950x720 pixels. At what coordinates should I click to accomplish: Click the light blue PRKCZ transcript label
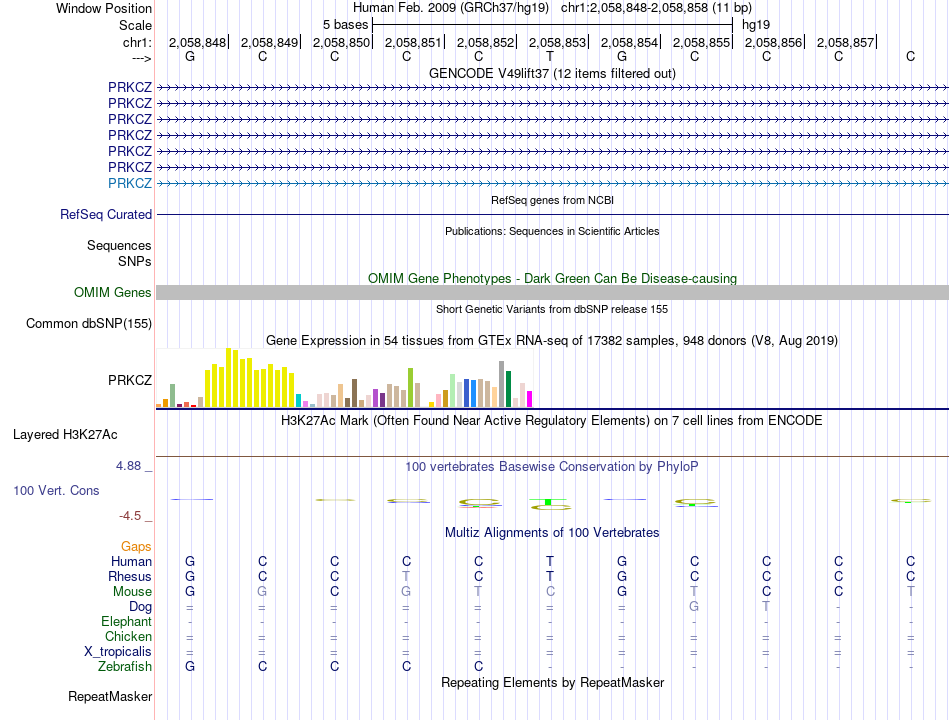(130, 183)
